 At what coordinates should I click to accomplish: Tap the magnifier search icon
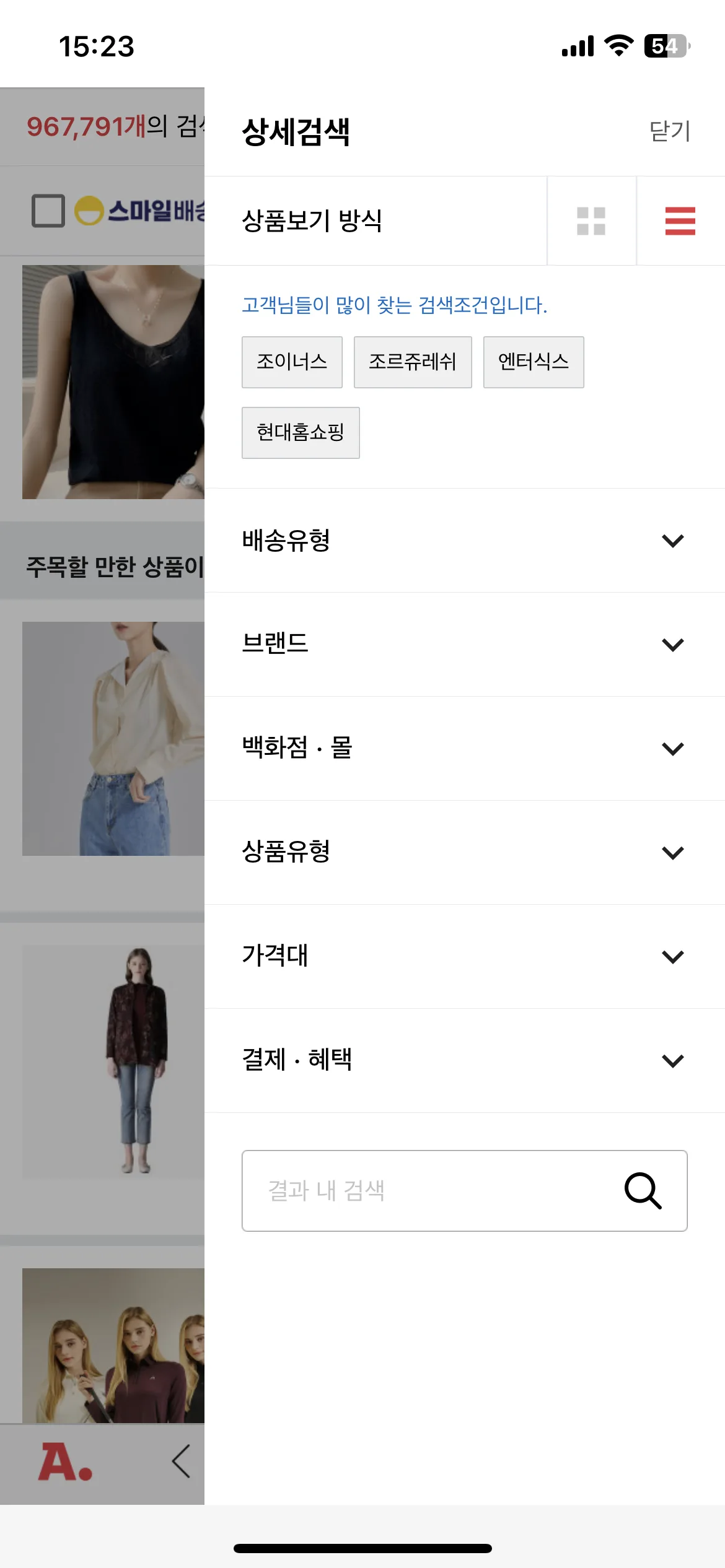click(x=643, y=1190)
